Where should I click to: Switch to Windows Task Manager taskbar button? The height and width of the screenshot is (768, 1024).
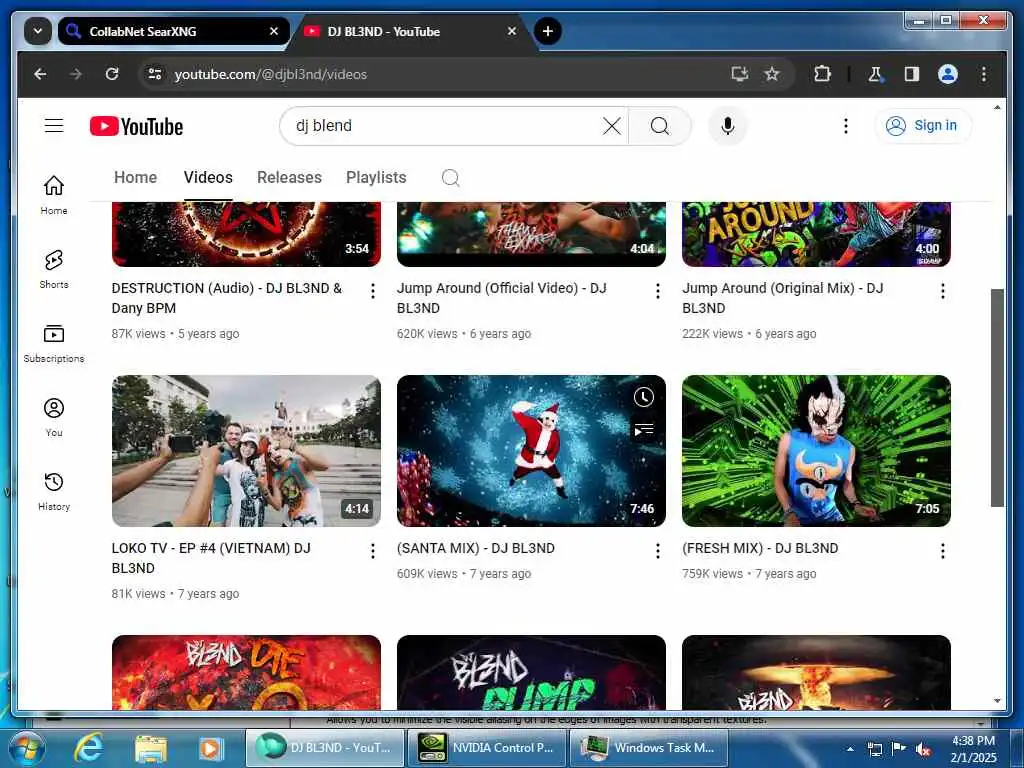[x=648, y=748]
